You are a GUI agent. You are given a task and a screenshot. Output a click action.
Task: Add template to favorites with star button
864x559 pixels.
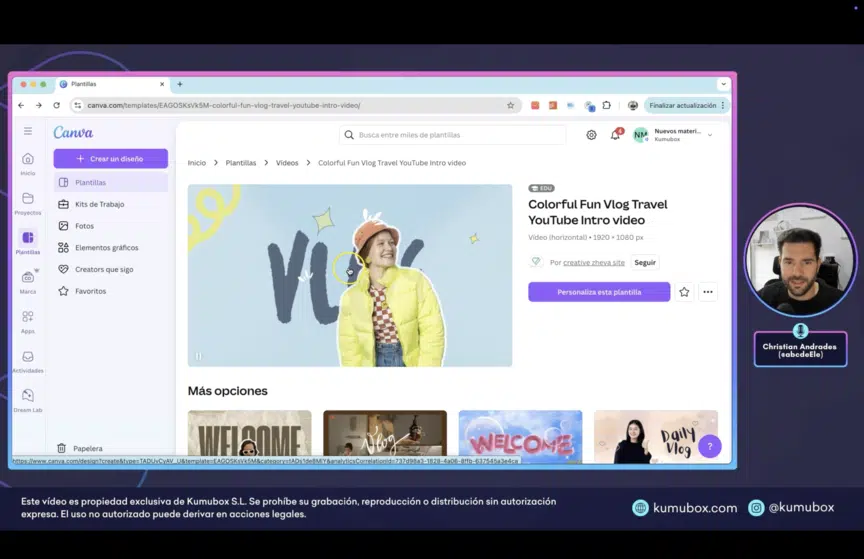684,292
